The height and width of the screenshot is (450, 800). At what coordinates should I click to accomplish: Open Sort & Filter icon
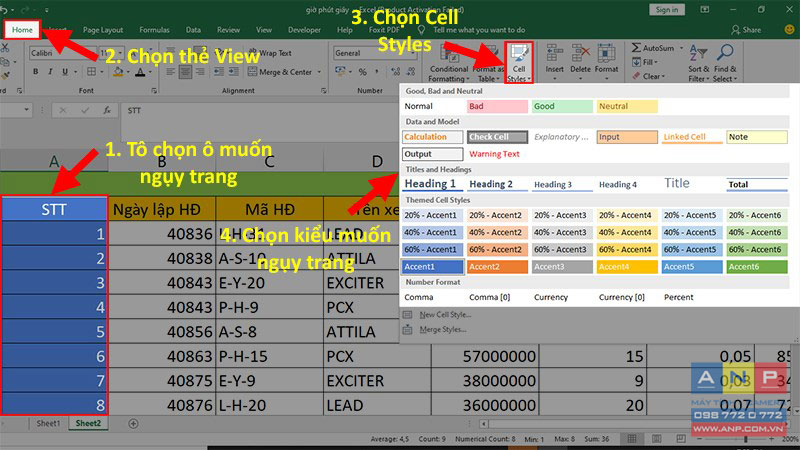pos(698,53)
